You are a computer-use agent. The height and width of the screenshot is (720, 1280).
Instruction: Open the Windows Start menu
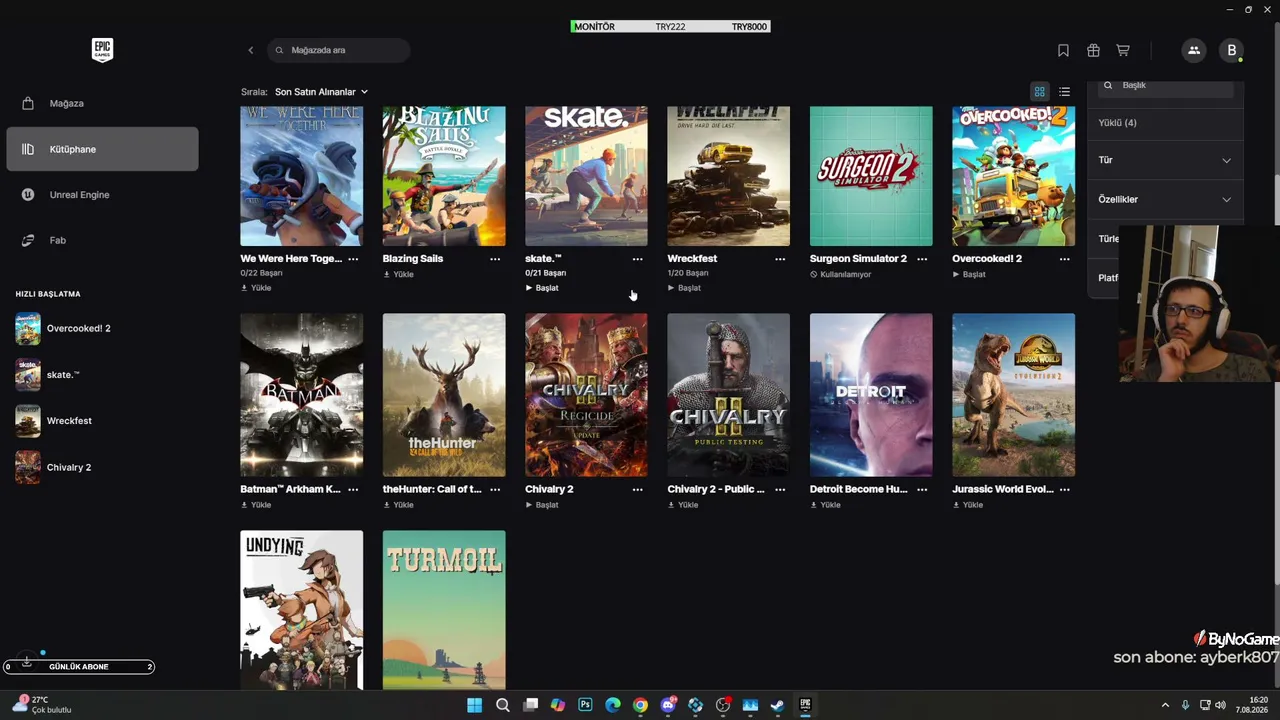475,705
